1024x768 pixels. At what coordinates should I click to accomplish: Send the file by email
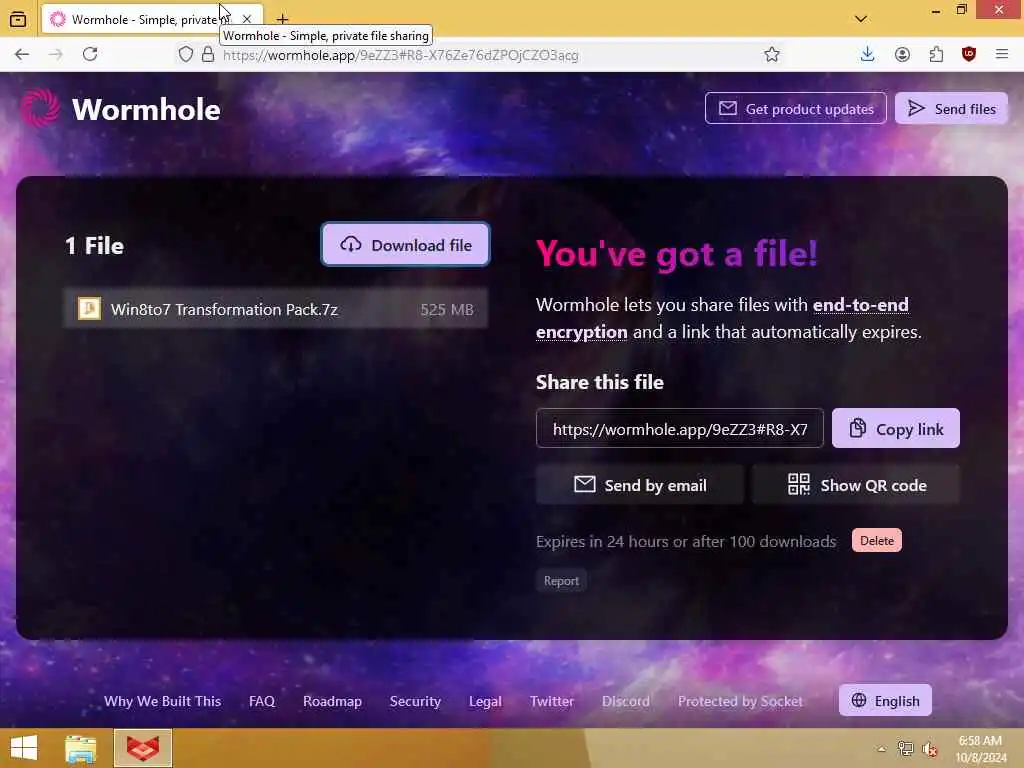(639, 485)
